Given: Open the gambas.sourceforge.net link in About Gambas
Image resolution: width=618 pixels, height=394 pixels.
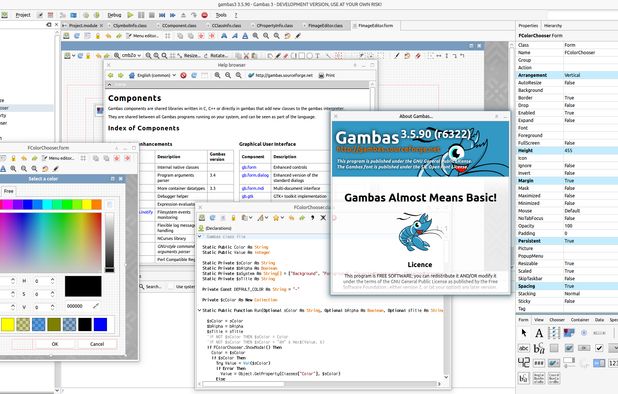Looking at the screenshot, I should tap(389, 149).
